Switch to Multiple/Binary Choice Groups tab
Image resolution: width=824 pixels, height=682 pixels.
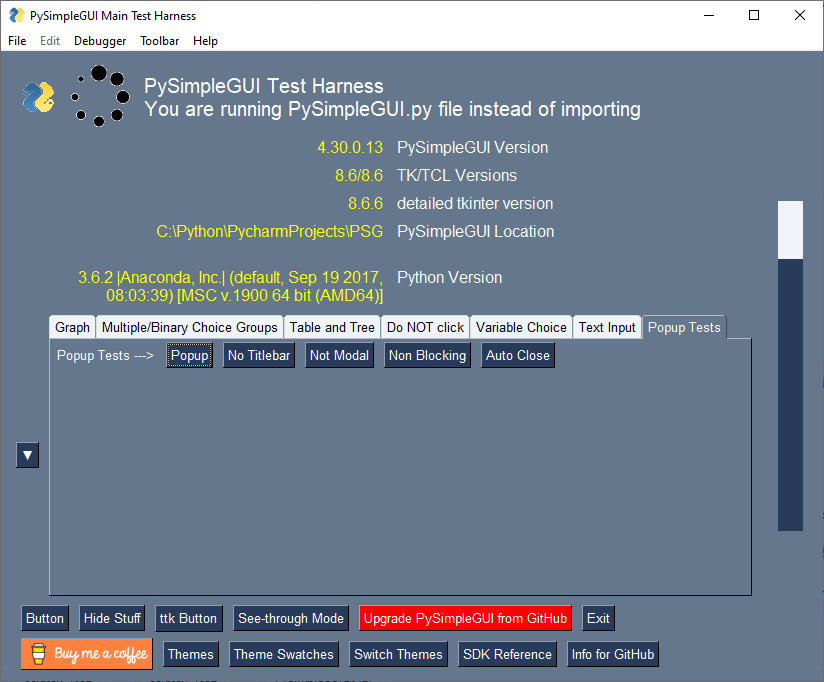[190, 327]
